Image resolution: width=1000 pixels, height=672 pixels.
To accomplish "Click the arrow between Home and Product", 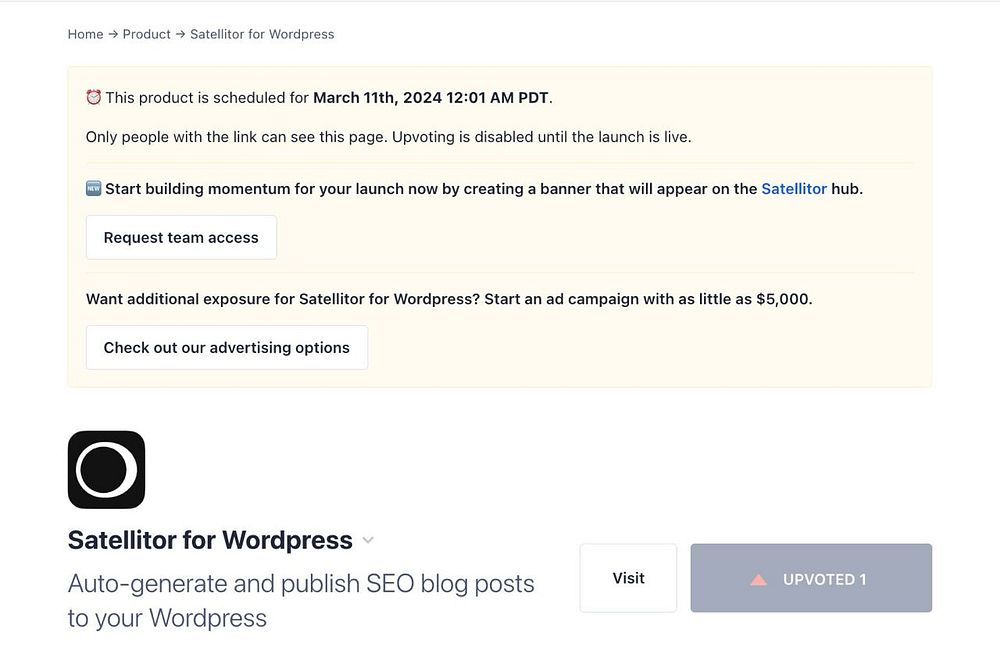I will pos(113,34).
